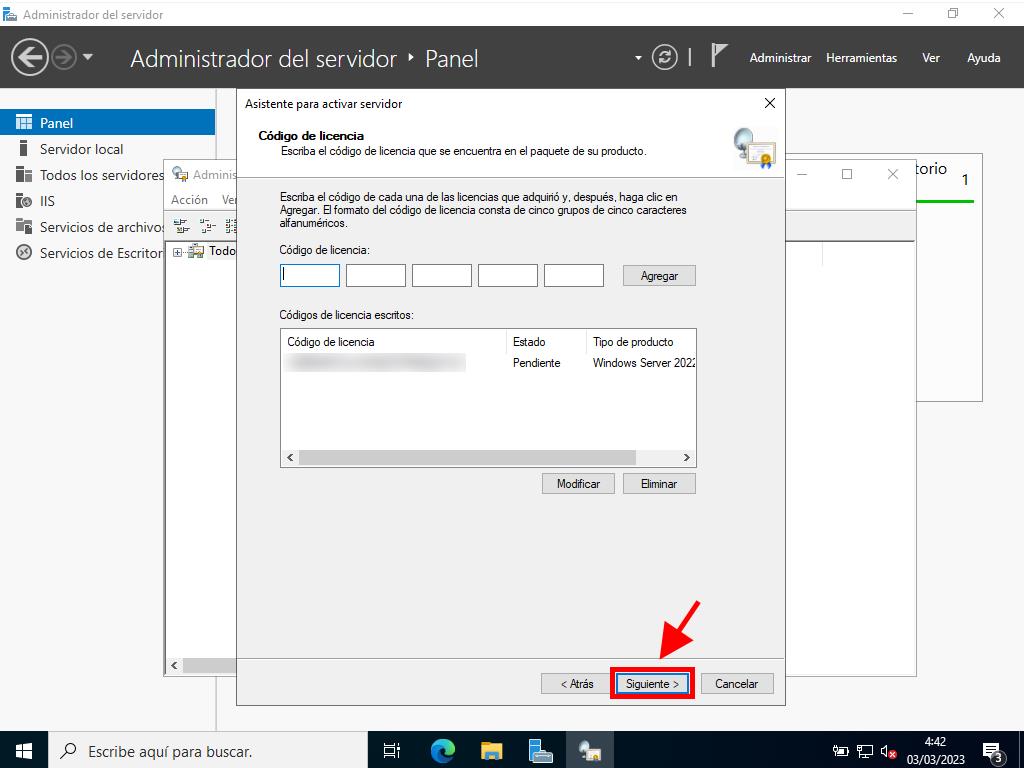This screenshot has width=1024, height=768.
Task: Open the dropdown arrow beside refresh icon
Action: point(639,58)
